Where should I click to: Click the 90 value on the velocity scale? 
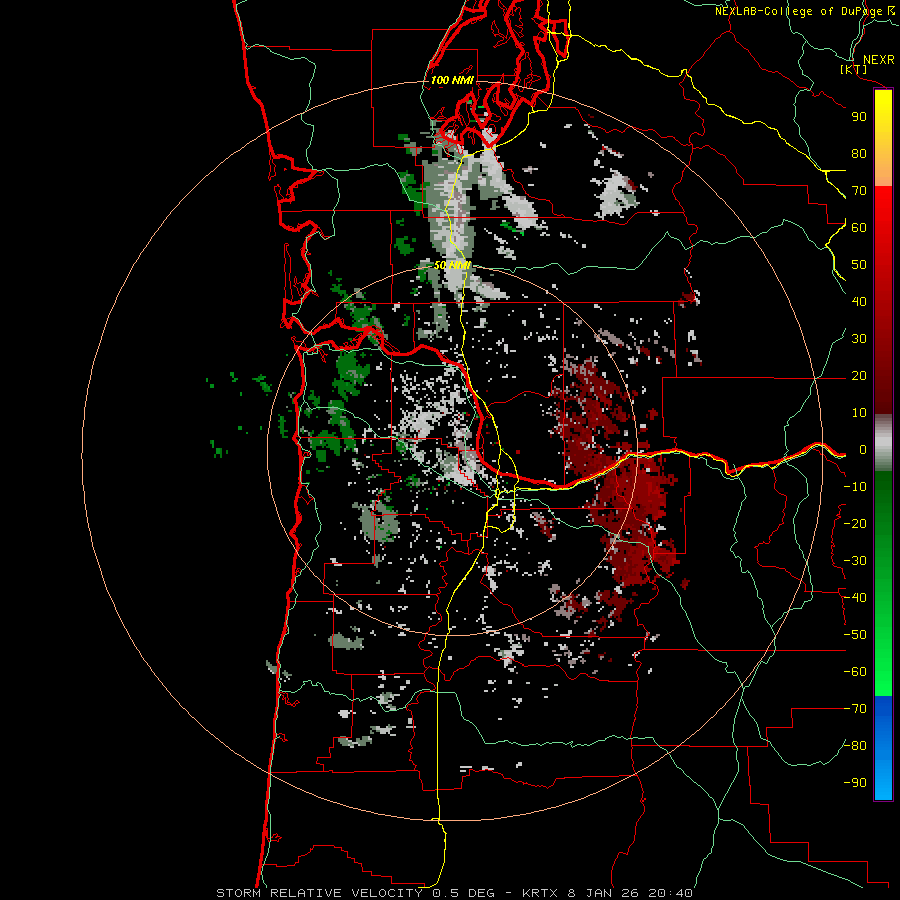click(x=859, y=117)
